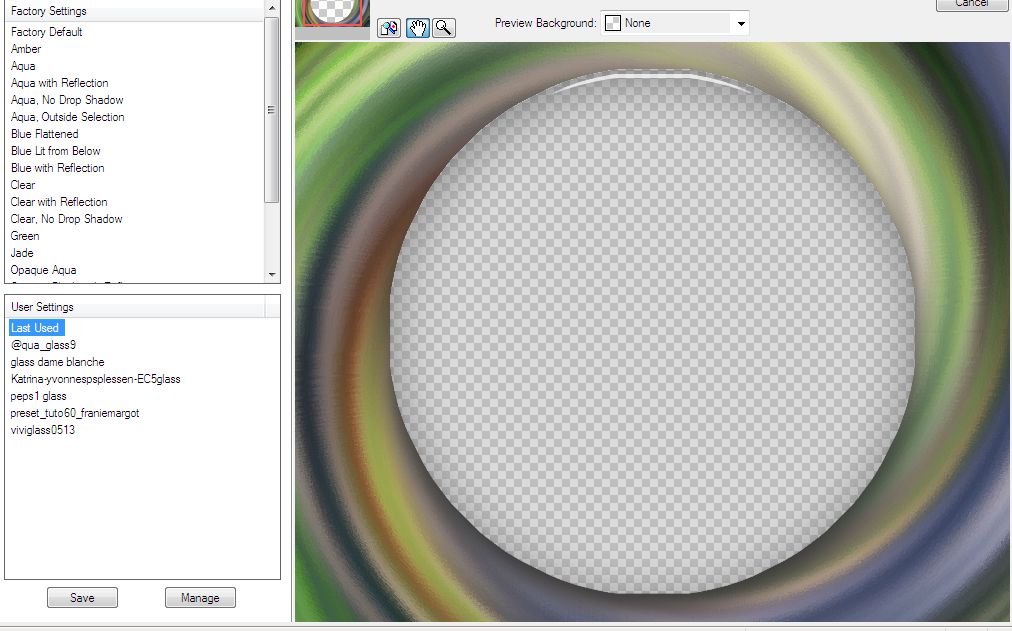Select the Green preset
The width and height of the screenshot is (1012, 631).
tap(25, 236)
